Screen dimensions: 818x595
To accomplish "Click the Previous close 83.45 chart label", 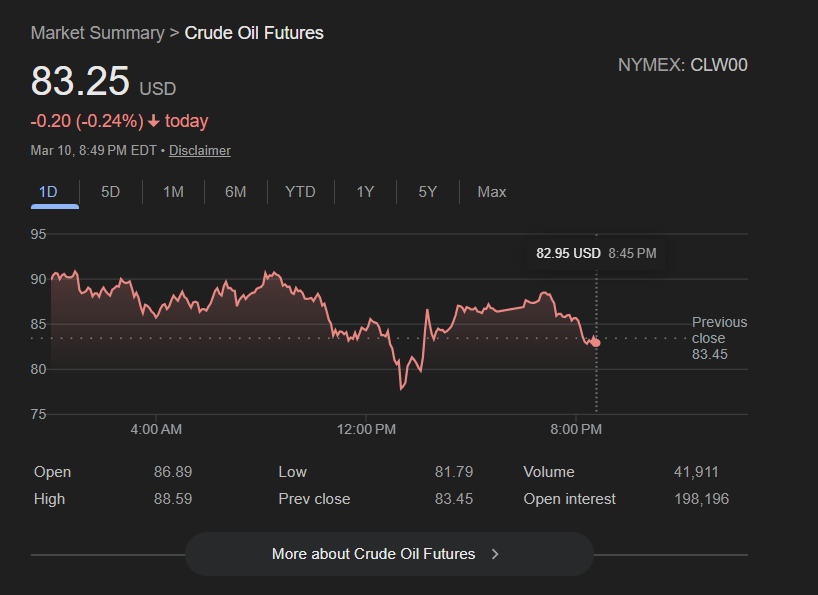I will [x=719, y=338].
